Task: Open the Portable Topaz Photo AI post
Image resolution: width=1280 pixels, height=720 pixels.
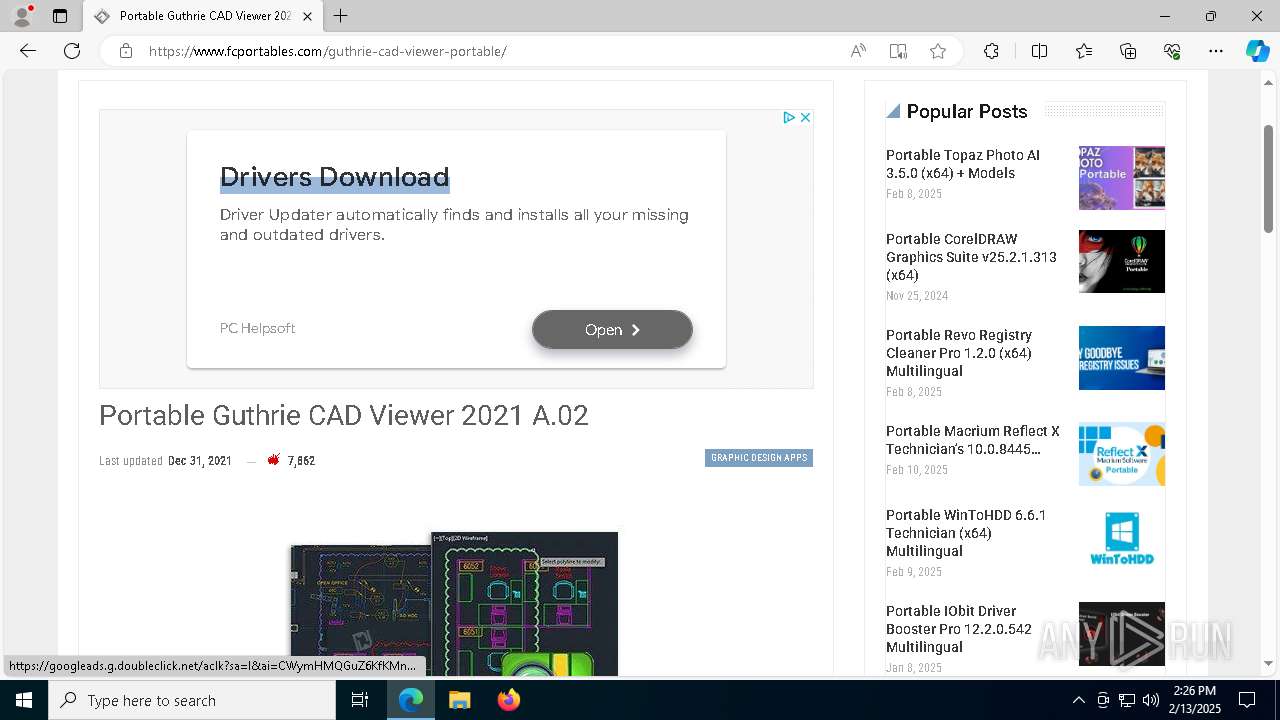Action: tap(963, 164)
